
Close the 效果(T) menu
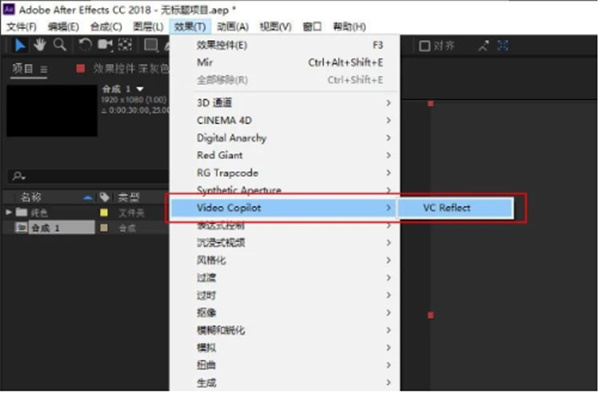pyautogui.click(x=190, y=27)
